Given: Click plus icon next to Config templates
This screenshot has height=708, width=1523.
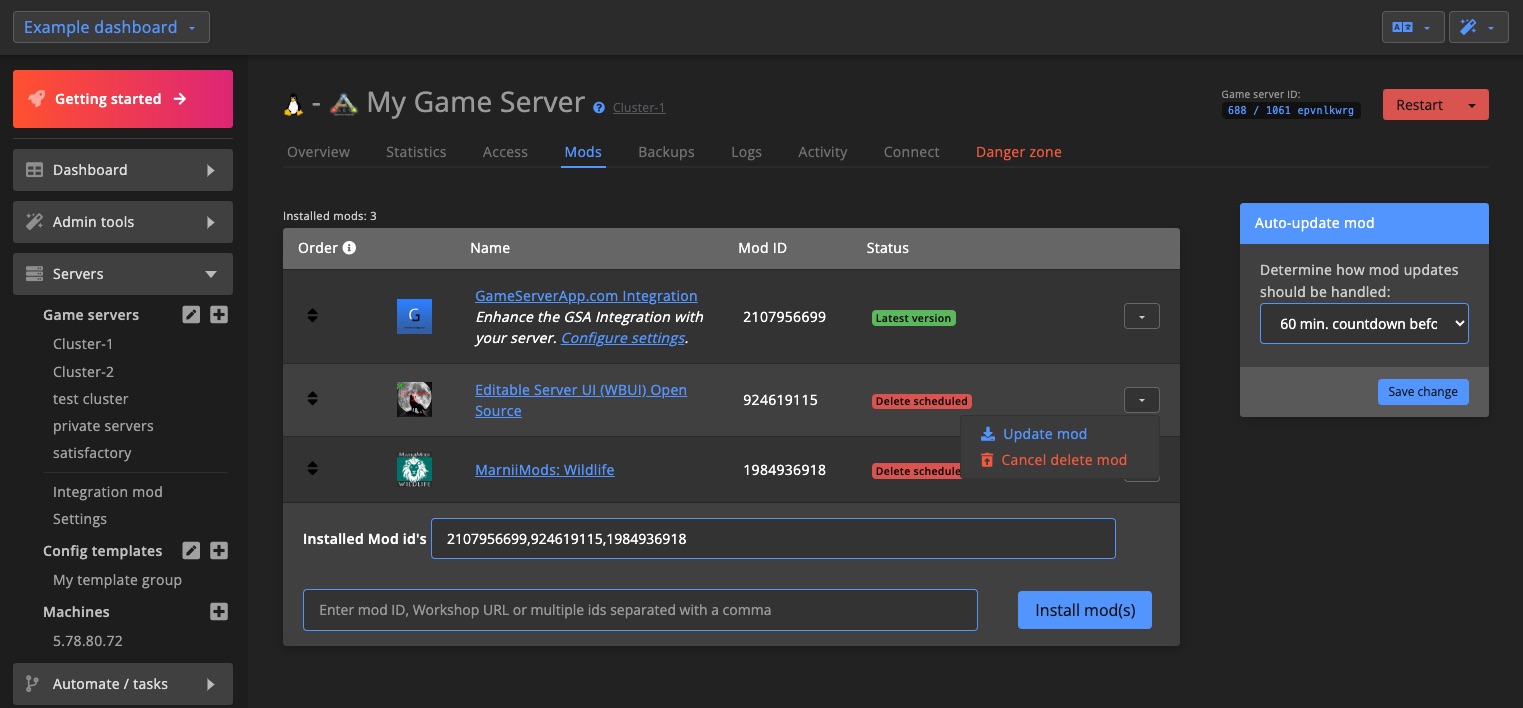Looking at the screenshot, I should (219, 551).
